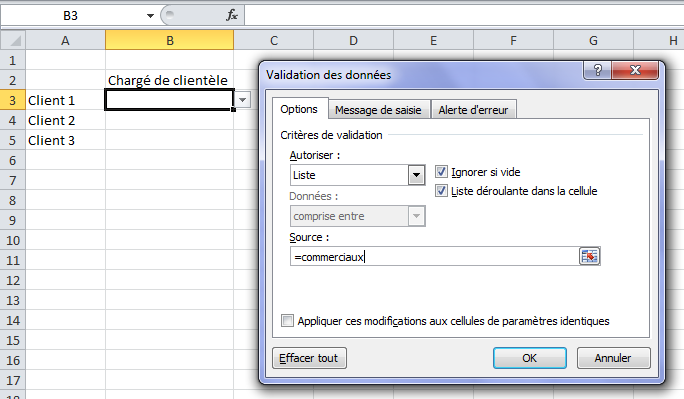Select the column B header
Viewport: 684px width, 399px height.
click(170, 41)
